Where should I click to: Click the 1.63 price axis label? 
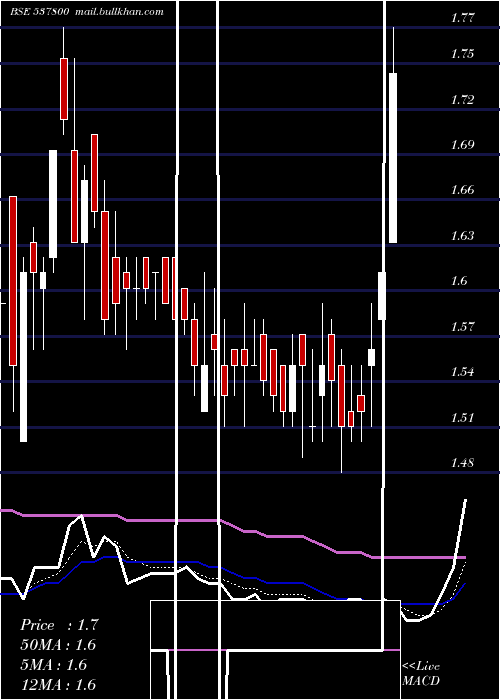462,236
